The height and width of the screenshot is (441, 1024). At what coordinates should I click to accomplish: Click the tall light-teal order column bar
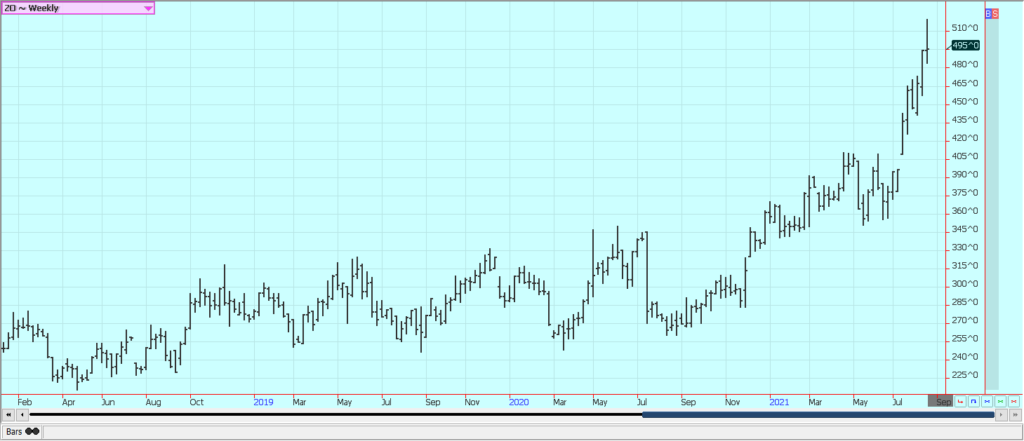(992, 204)
